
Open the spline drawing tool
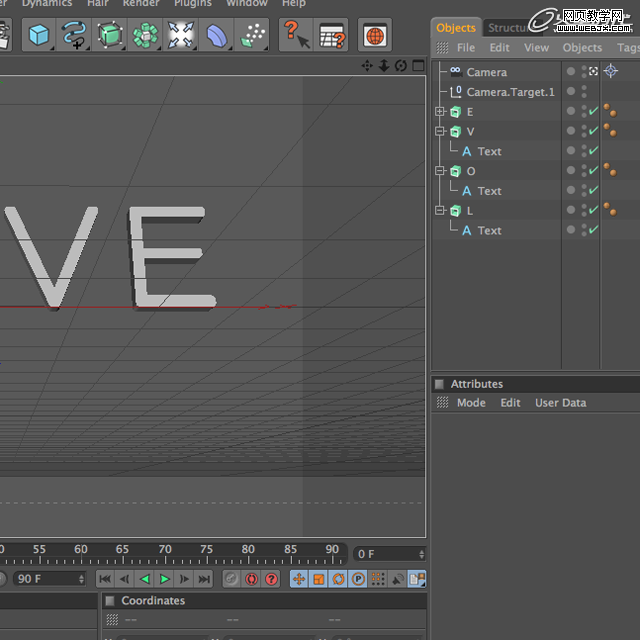coord(74,35)
